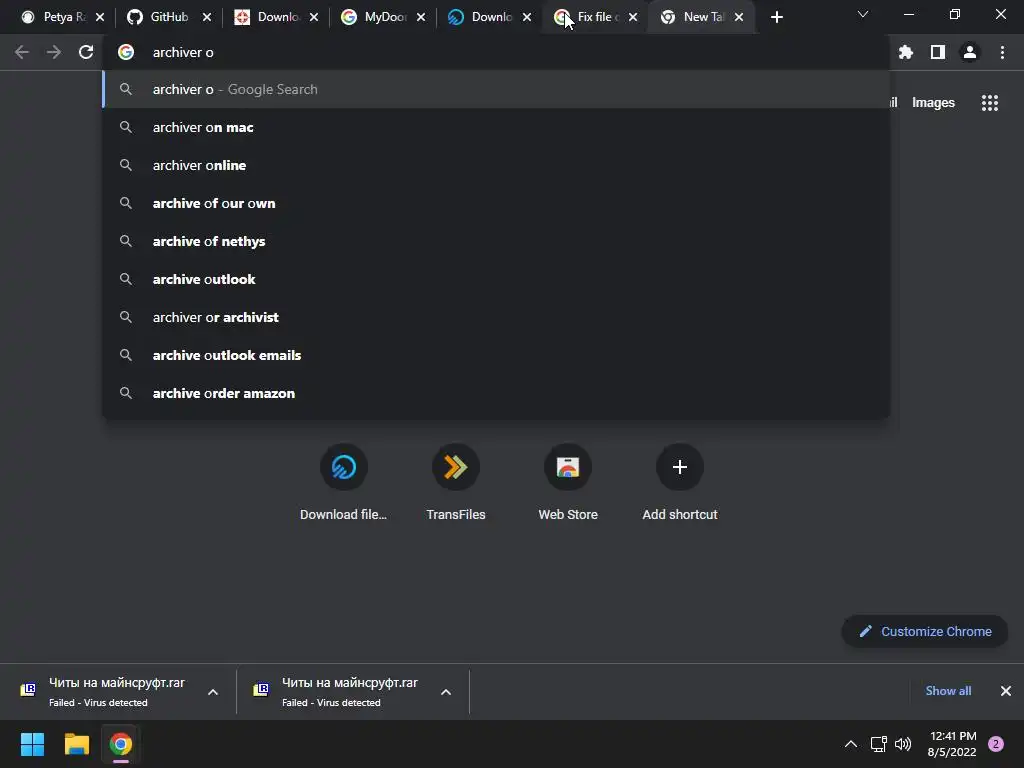
Task: Click the Chrome taskbar icon
Action: (120, 744)
